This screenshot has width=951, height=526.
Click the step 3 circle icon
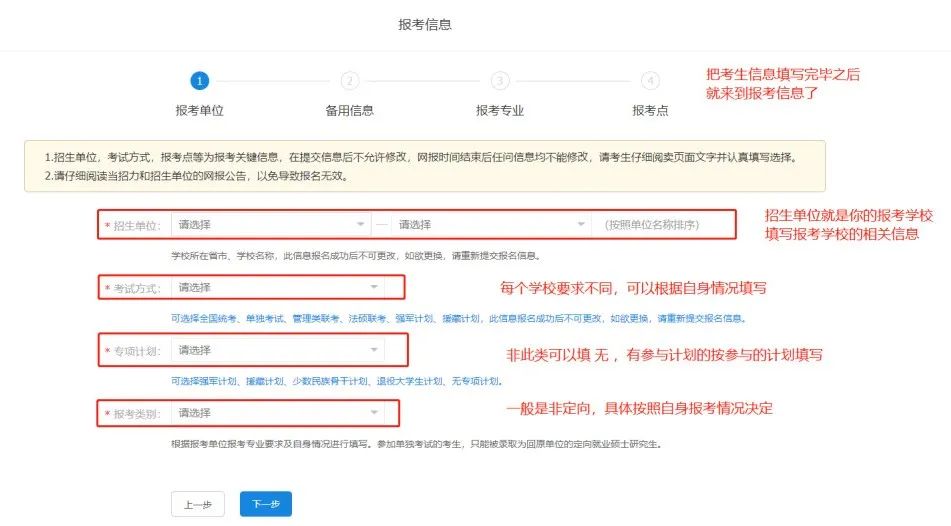pos(500,81)
